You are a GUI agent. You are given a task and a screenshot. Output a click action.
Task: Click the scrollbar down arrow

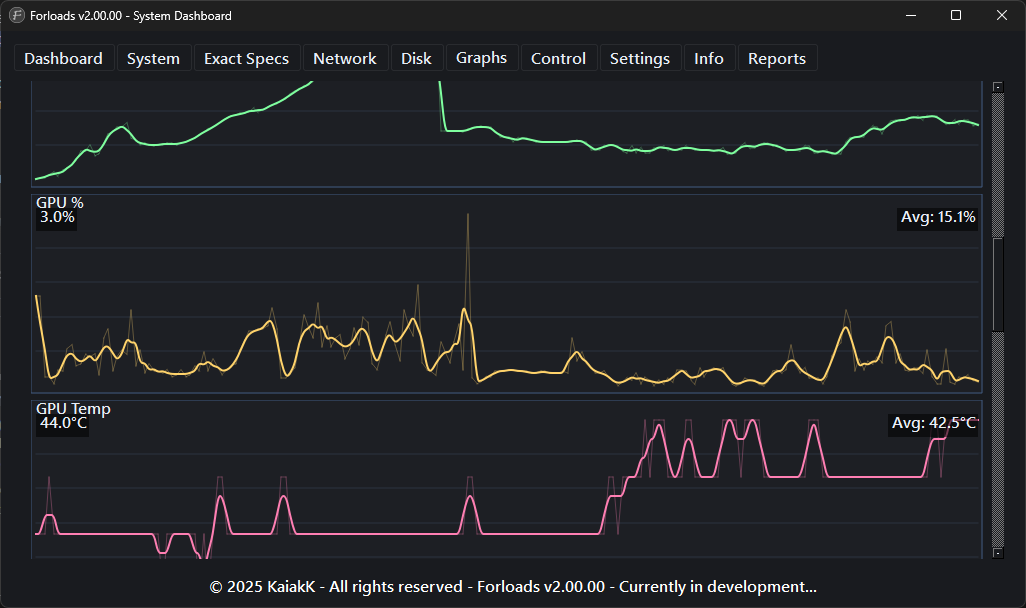[997, 552]
